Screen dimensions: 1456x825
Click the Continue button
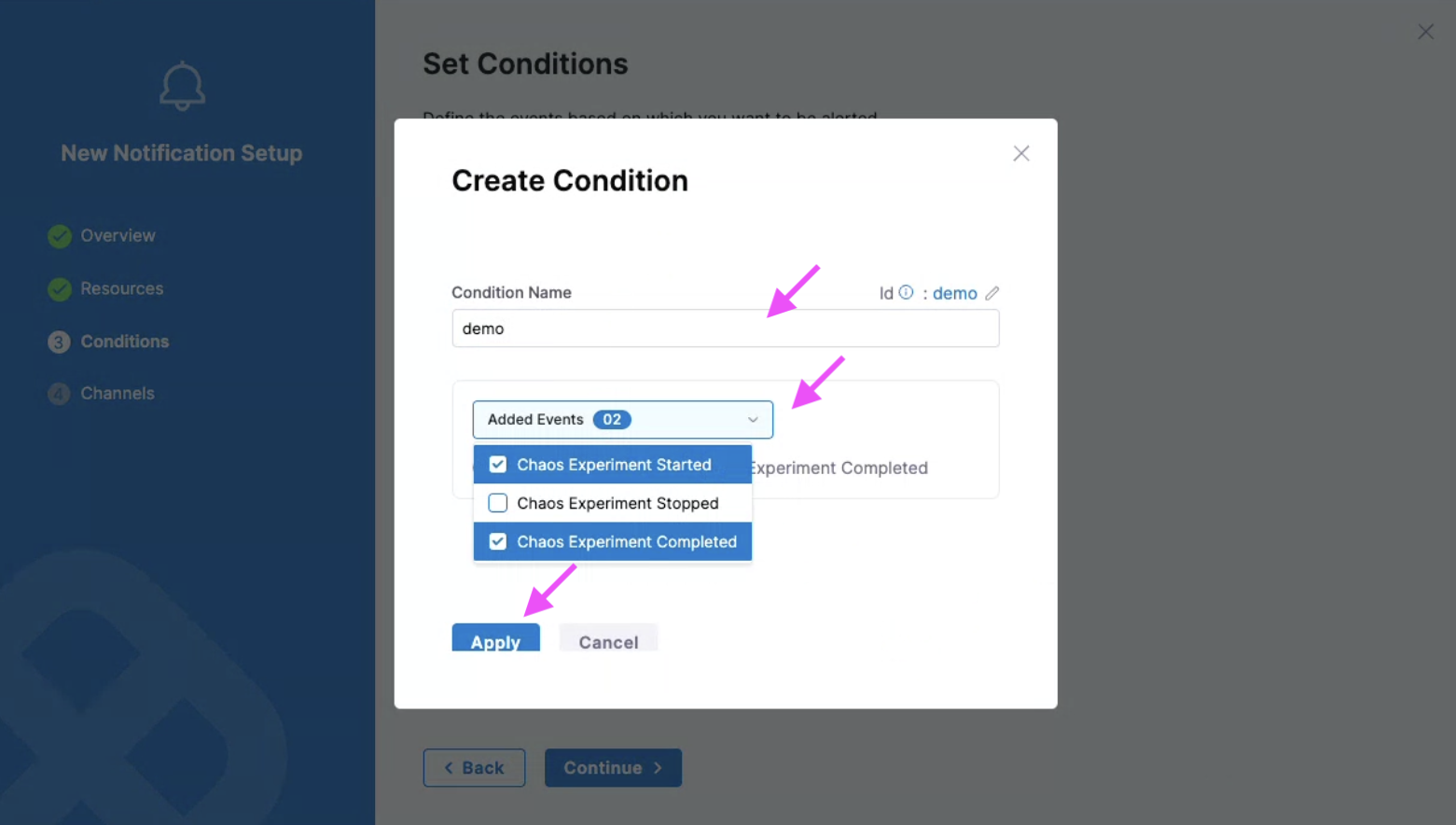point(613,768)
